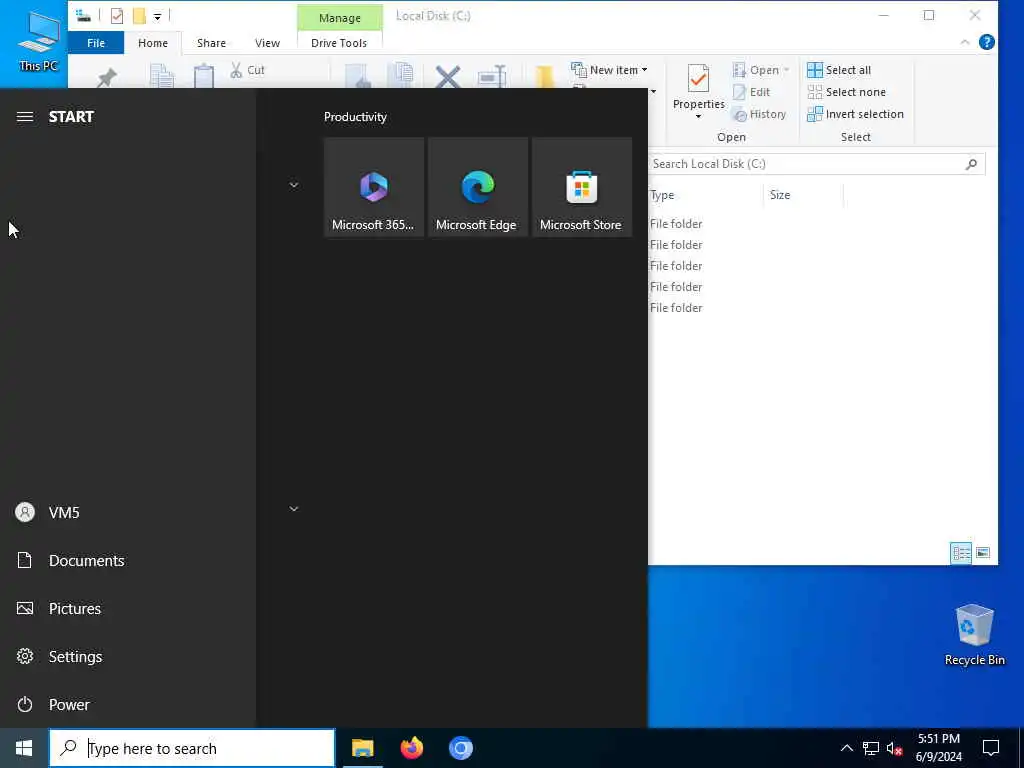Screen dimensions: 1024x768
Task: Switch to Large icons view layout
Action: [983, 553]
